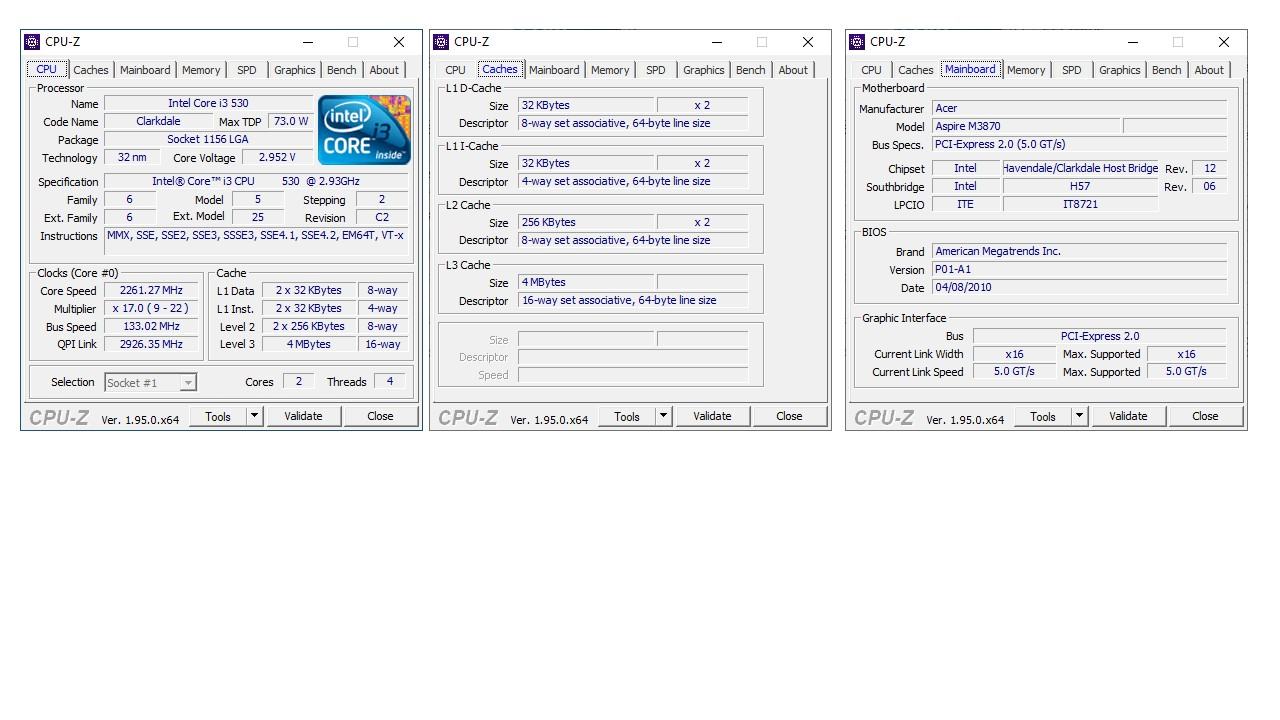Open the Caches tab in the left window
This screenshot has width=1280, height=720.
click(90, 70)
